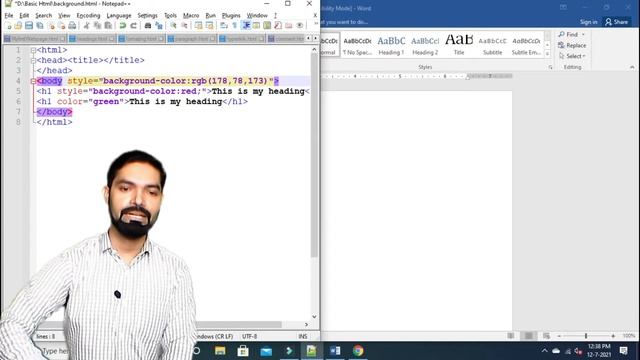The width and height of the screenshot is (640, 360).
Task: Collapse the body fold marker on line 4
Action: (33, 81)
